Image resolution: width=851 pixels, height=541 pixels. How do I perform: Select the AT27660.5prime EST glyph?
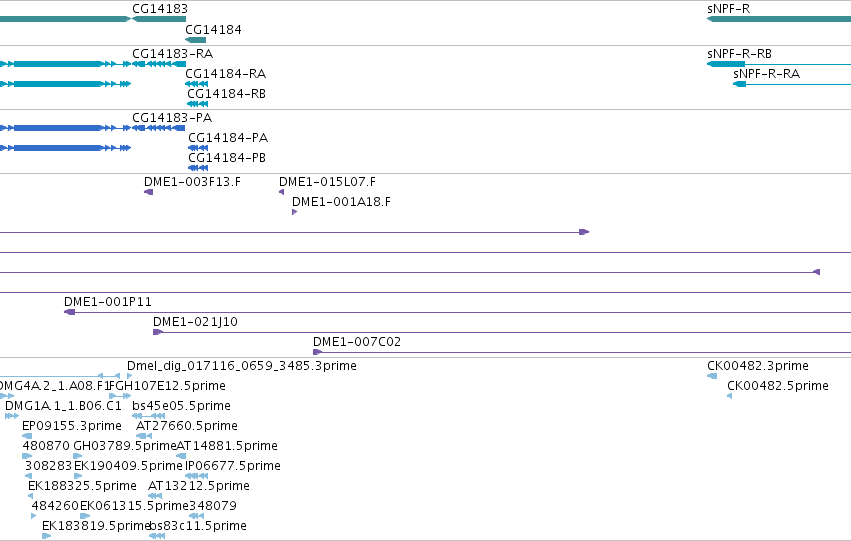click(x=144, y=436)
